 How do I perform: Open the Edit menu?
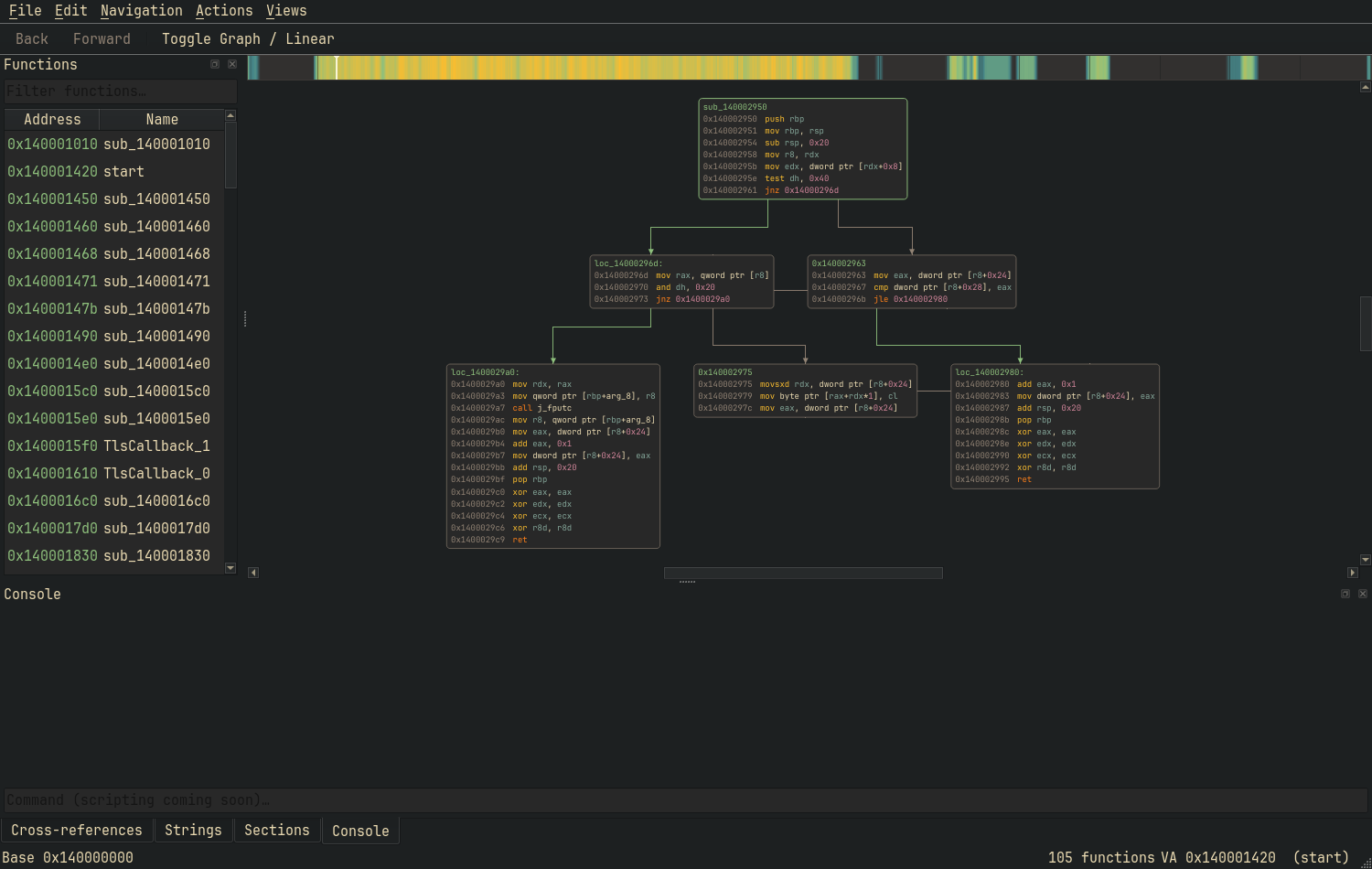click(x=70, y=11)
